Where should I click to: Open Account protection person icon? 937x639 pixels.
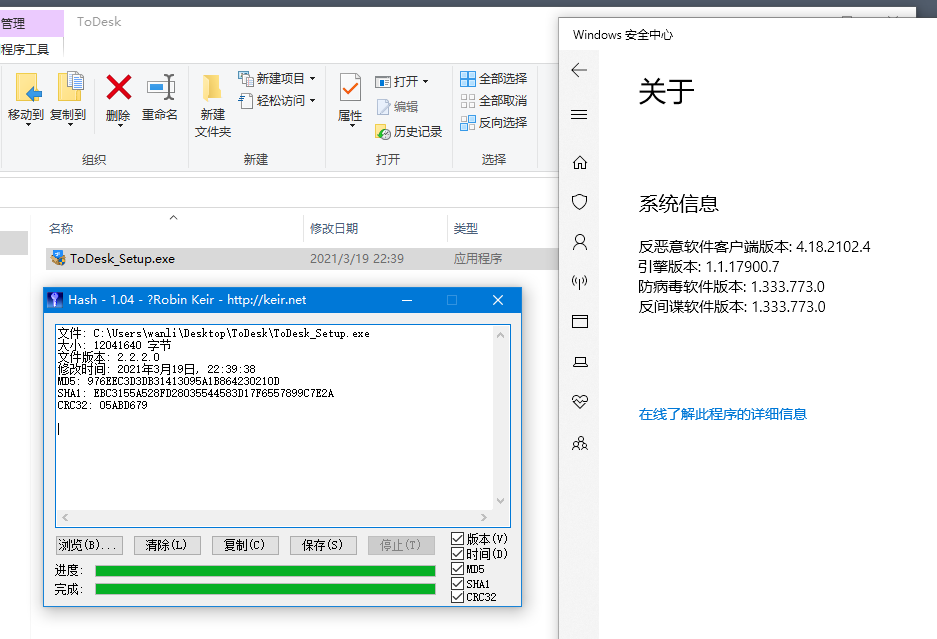tap(580, 242)
